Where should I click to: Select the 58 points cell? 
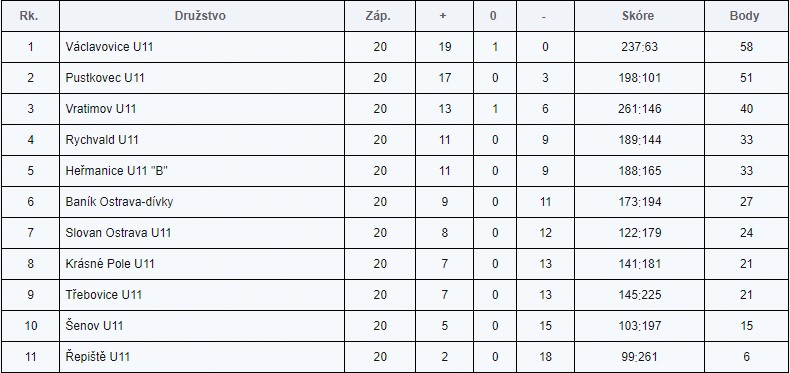coord(747,47)
